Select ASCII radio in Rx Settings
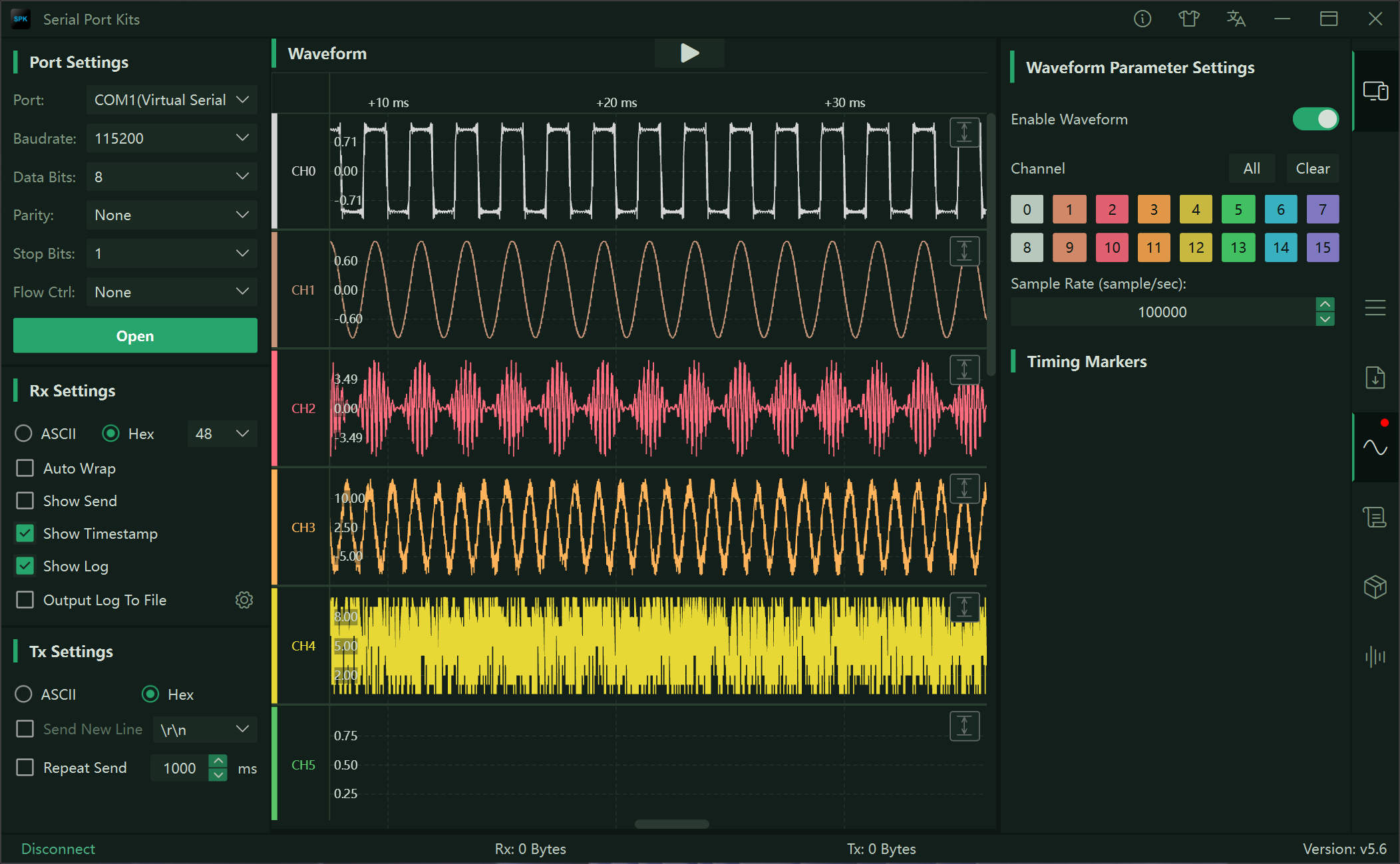The width and height of the screenshot is (1400, 864). click(x=23, y=434)
